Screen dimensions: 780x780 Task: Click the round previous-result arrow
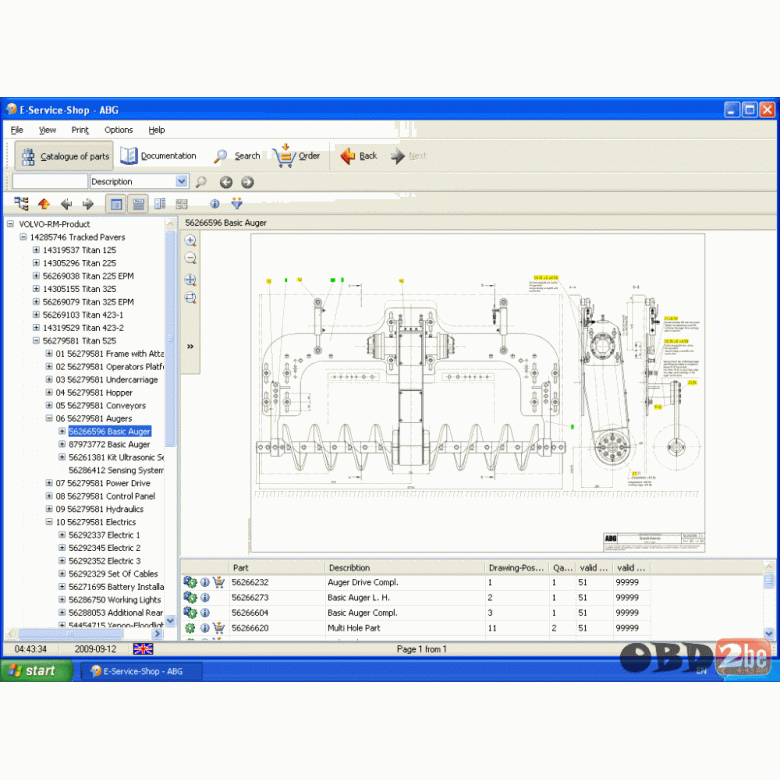pos(226,182)
